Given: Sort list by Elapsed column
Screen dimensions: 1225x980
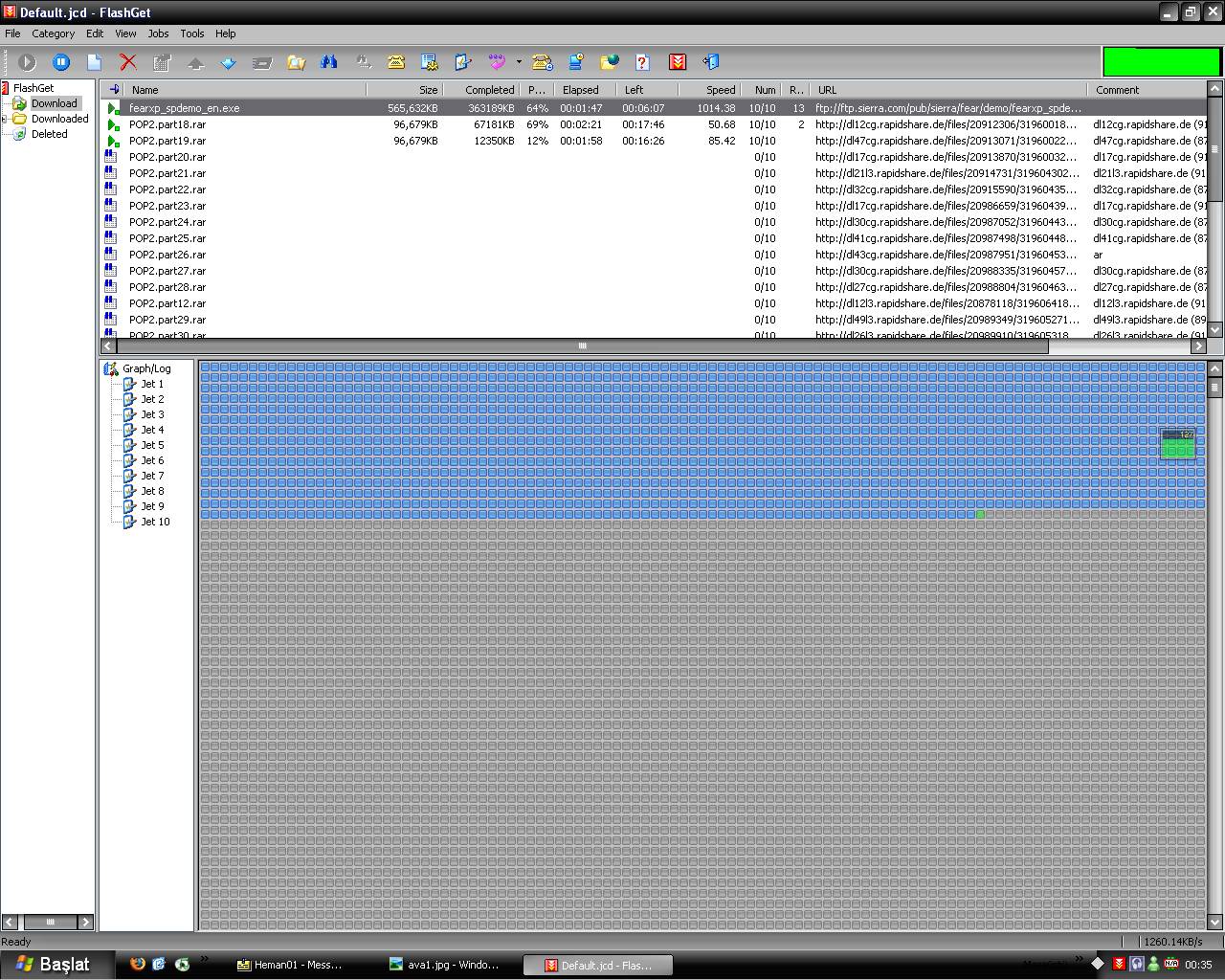Looking at the screenshot, I should [586, 90].
